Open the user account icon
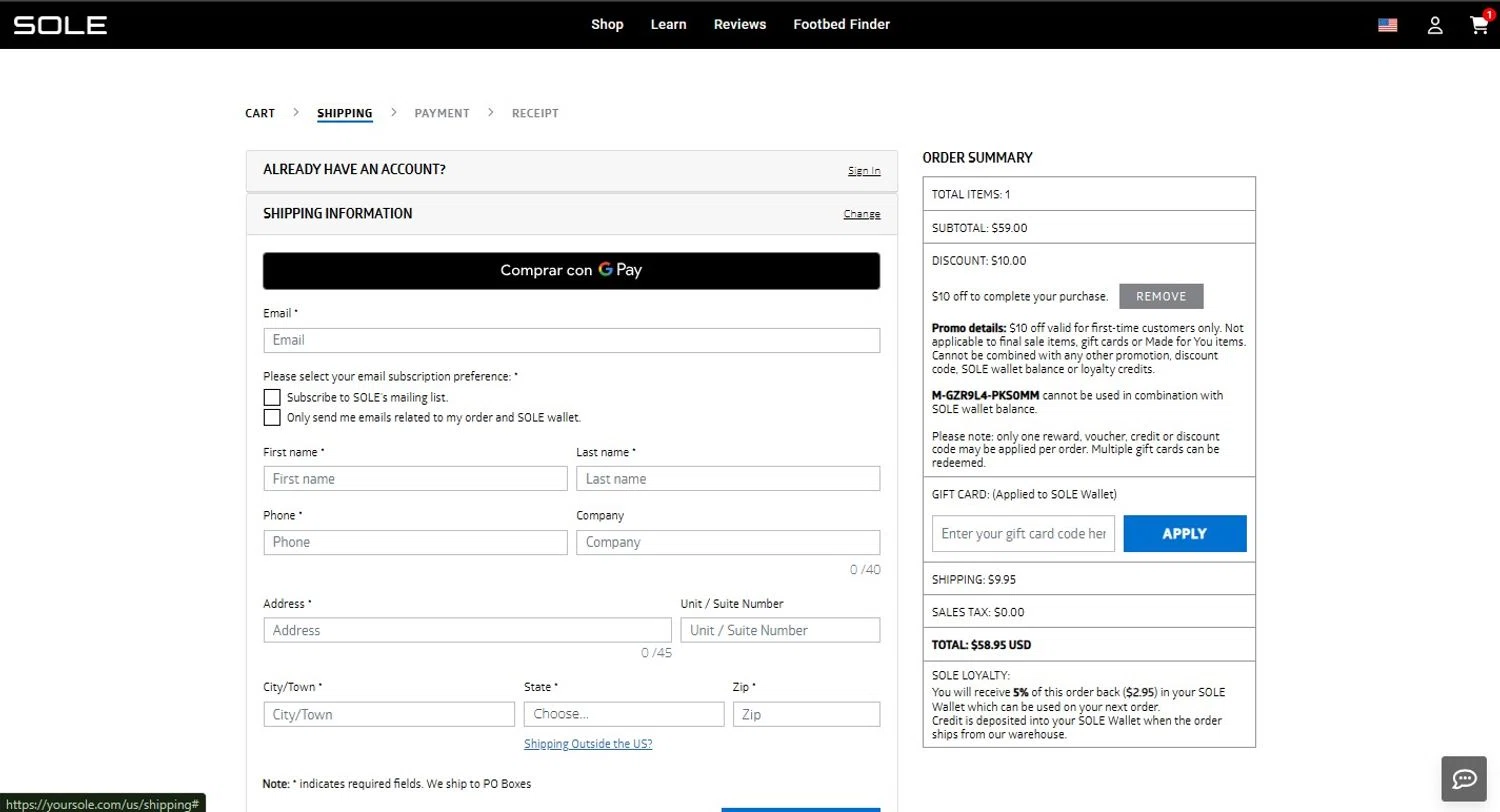The image size is (1500, 812). click(1435, 25)
